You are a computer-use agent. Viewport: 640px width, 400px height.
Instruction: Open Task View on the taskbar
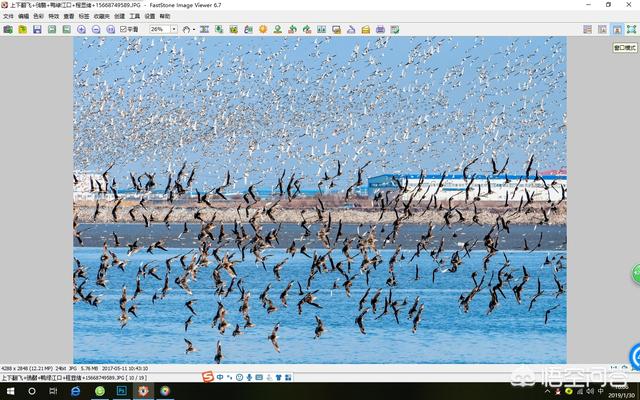pyautogui.click(x=53, y=391)
